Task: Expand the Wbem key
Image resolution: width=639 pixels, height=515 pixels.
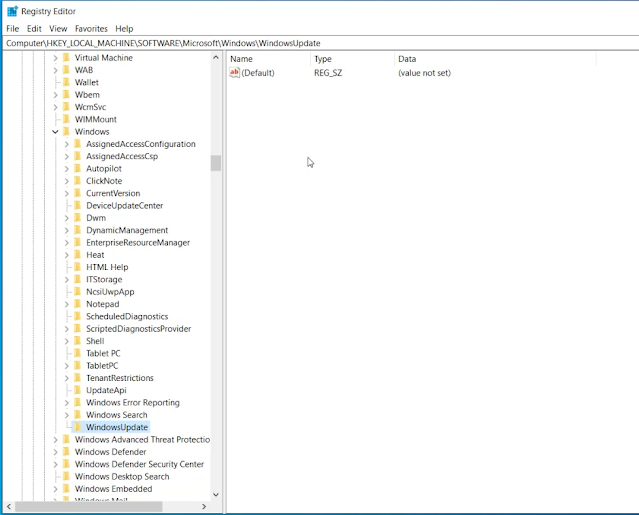Action: coord(55,95)
